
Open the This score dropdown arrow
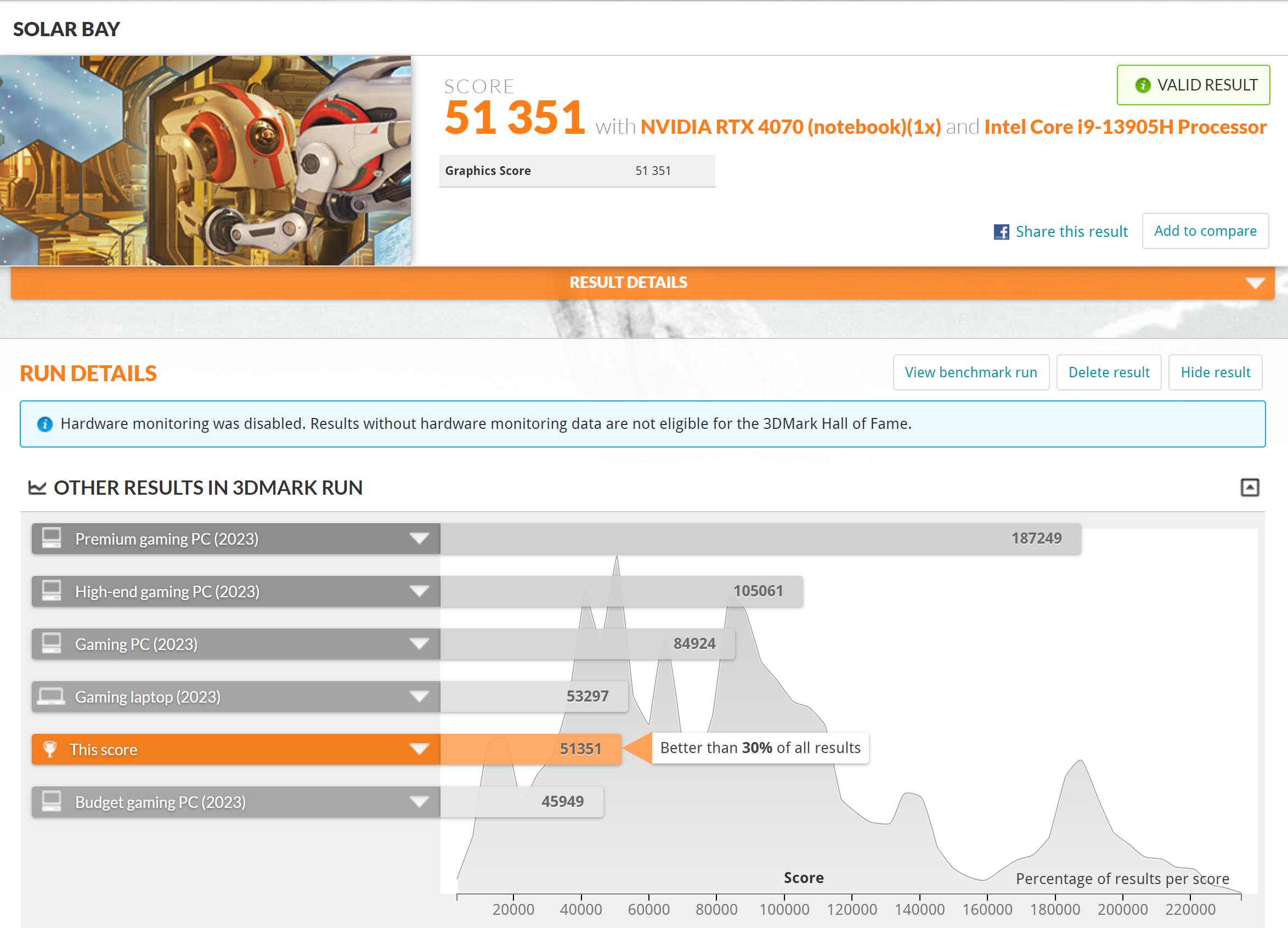pyautogui.click(x=419, y=749)
